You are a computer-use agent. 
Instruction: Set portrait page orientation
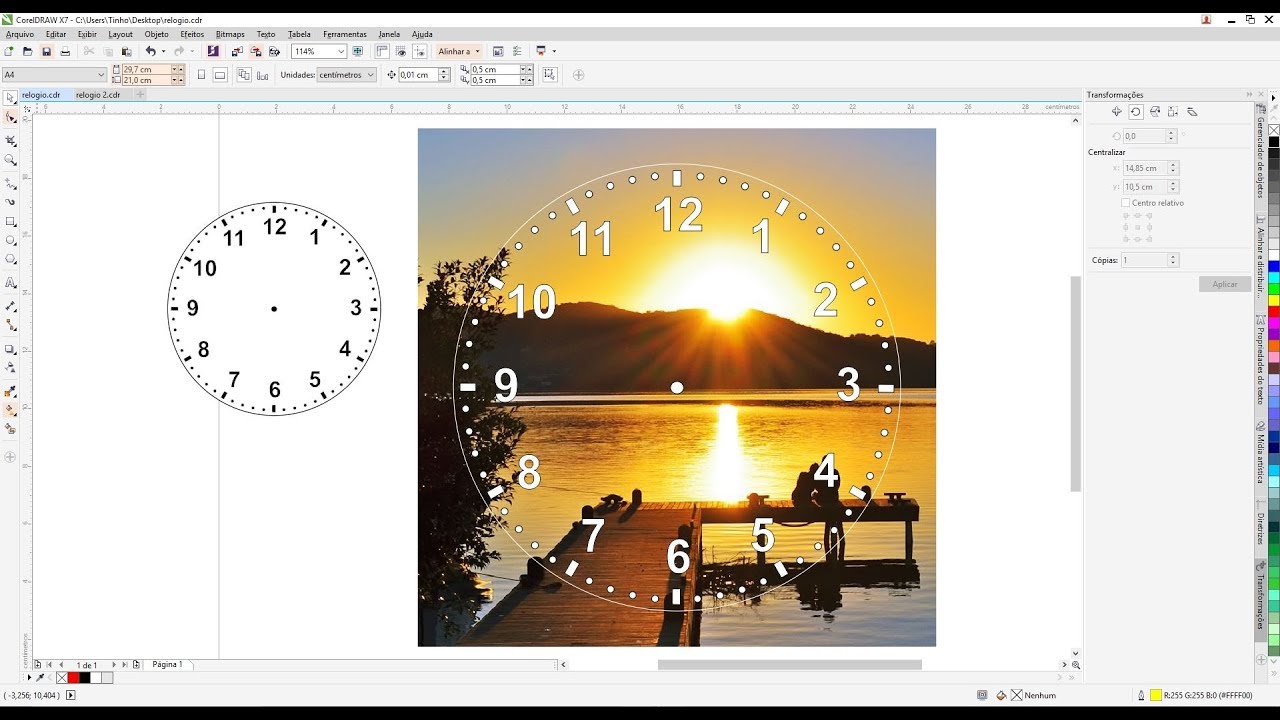point(201,75)
